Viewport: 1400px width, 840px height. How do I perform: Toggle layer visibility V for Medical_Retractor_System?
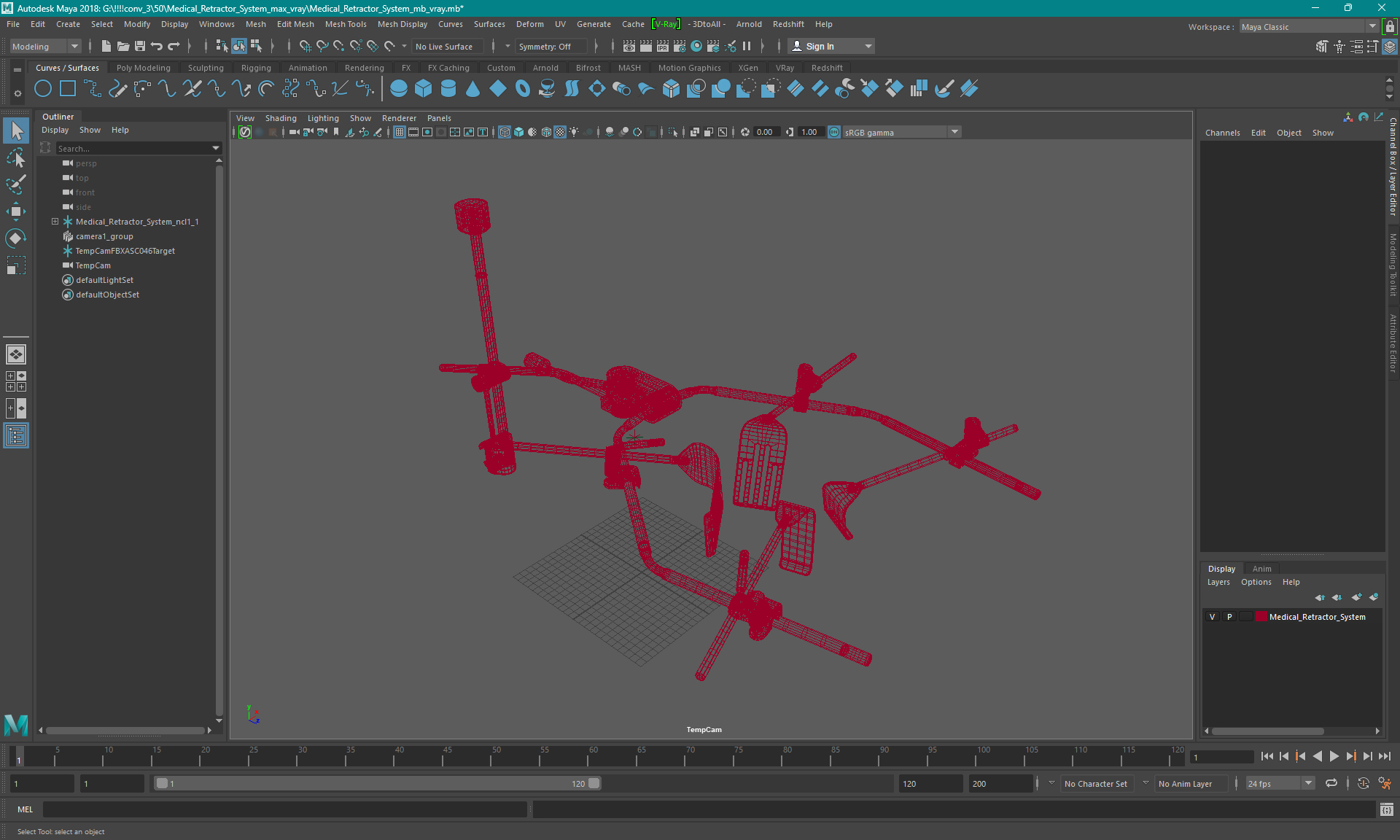1213,617
